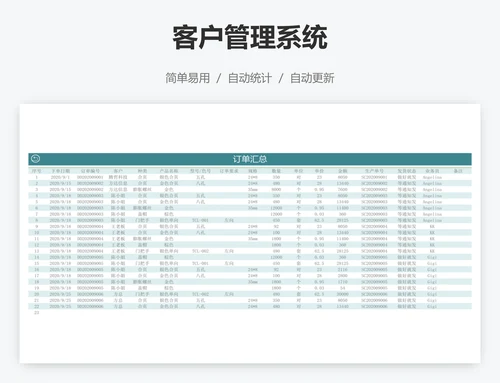Click the 生产单号 column header

[374, 171]
